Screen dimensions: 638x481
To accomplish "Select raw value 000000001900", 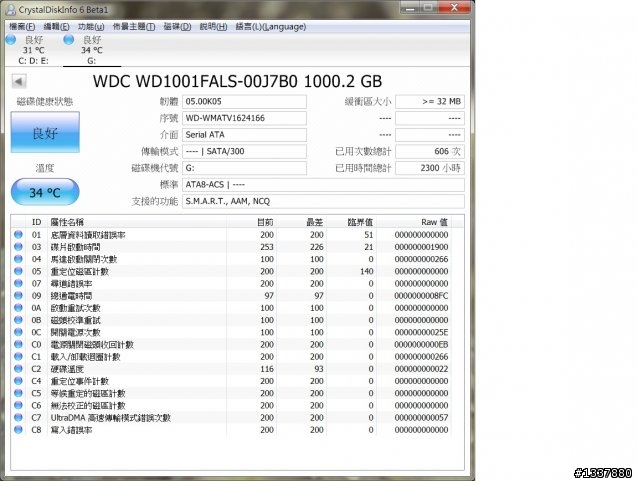I will [x=421, y=247].
